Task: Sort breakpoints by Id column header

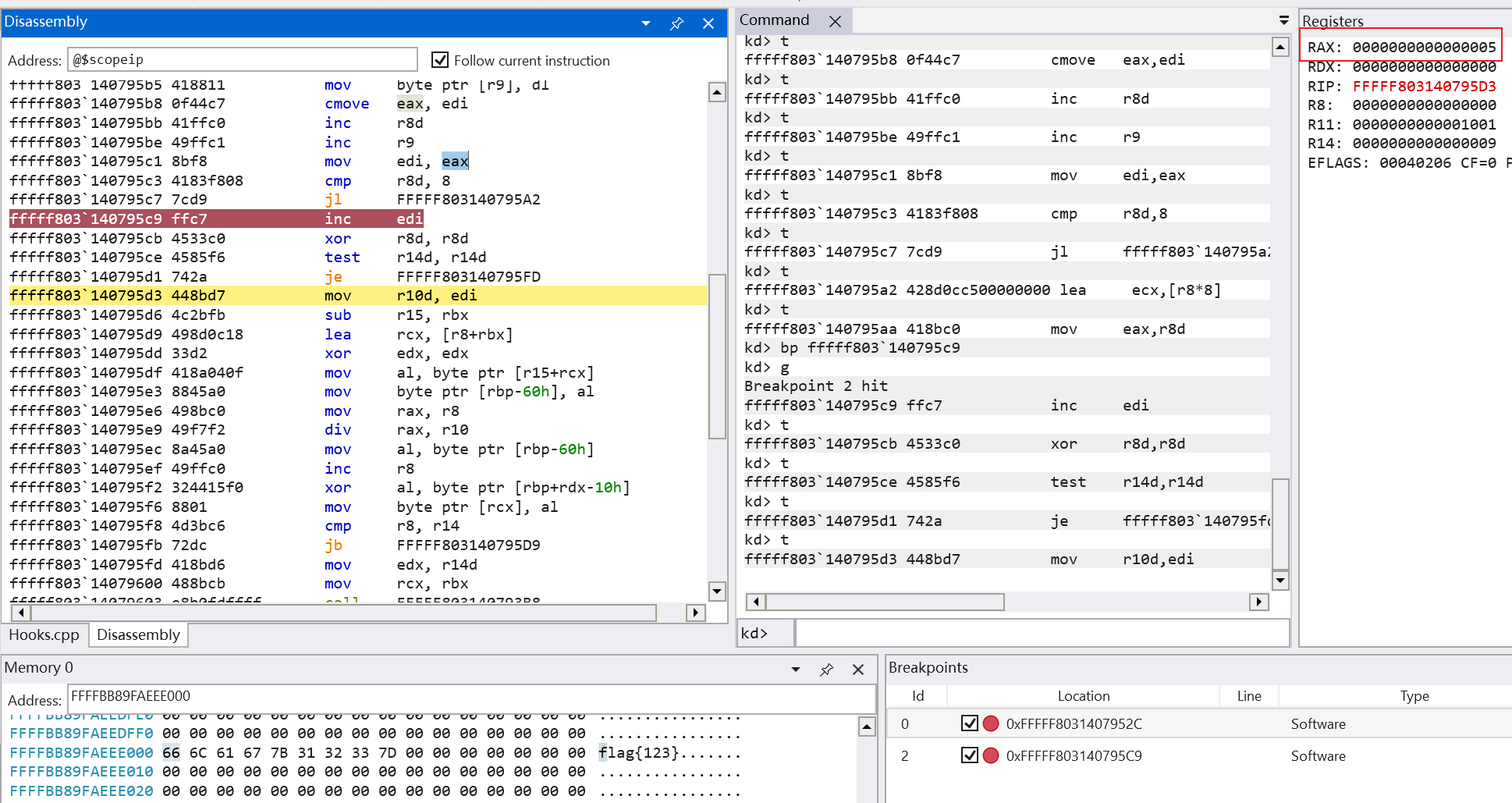Action: tap(917, 695)
